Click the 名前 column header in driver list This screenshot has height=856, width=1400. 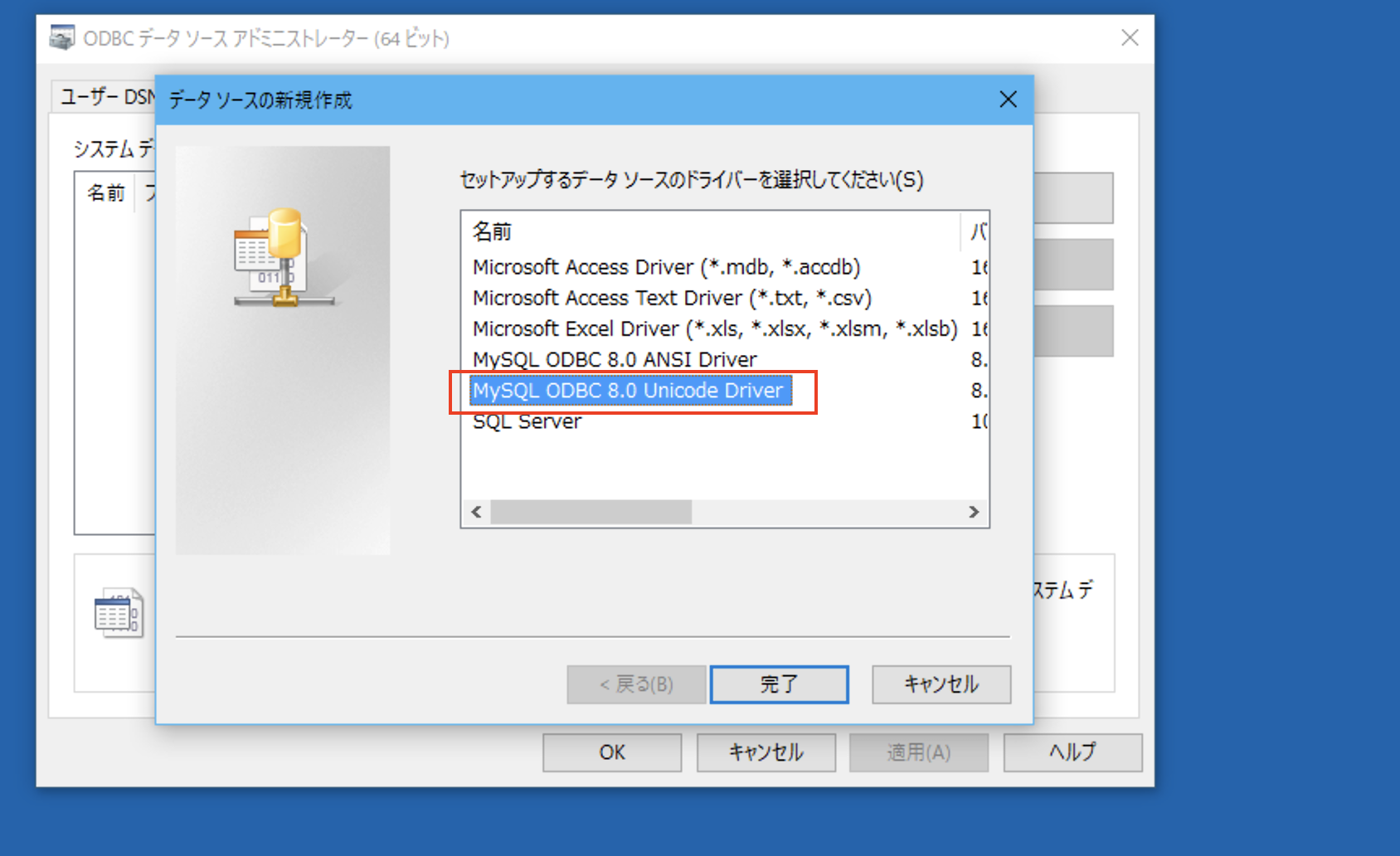click(x=711, y=231)
